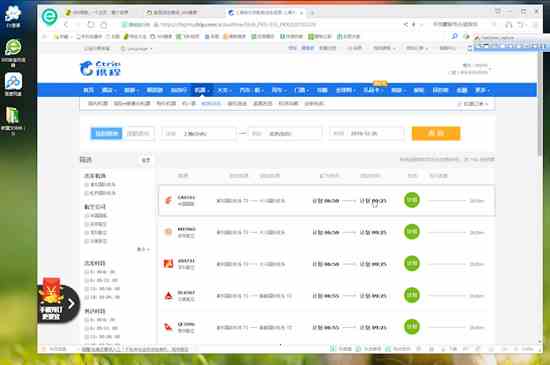Image resolution: width=550 pixels, height=365 pixels.
Task: Click the round orange airline logo in second flight row
Action: point(168,232)
